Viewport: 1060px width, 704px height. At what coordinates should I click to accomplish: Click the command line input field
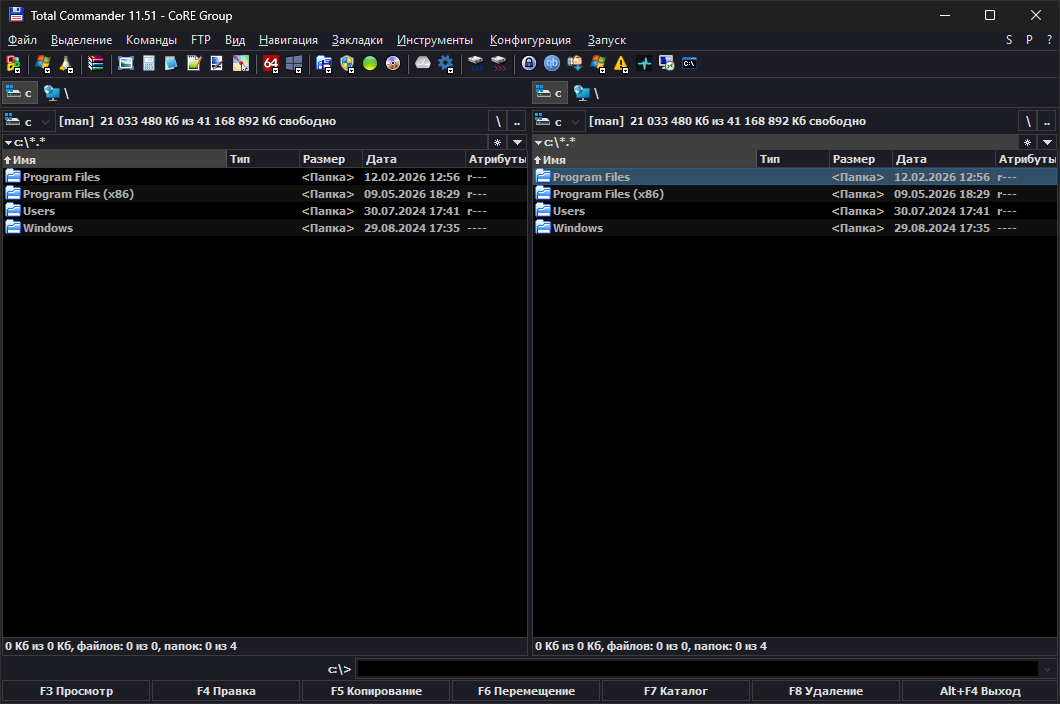697,670
